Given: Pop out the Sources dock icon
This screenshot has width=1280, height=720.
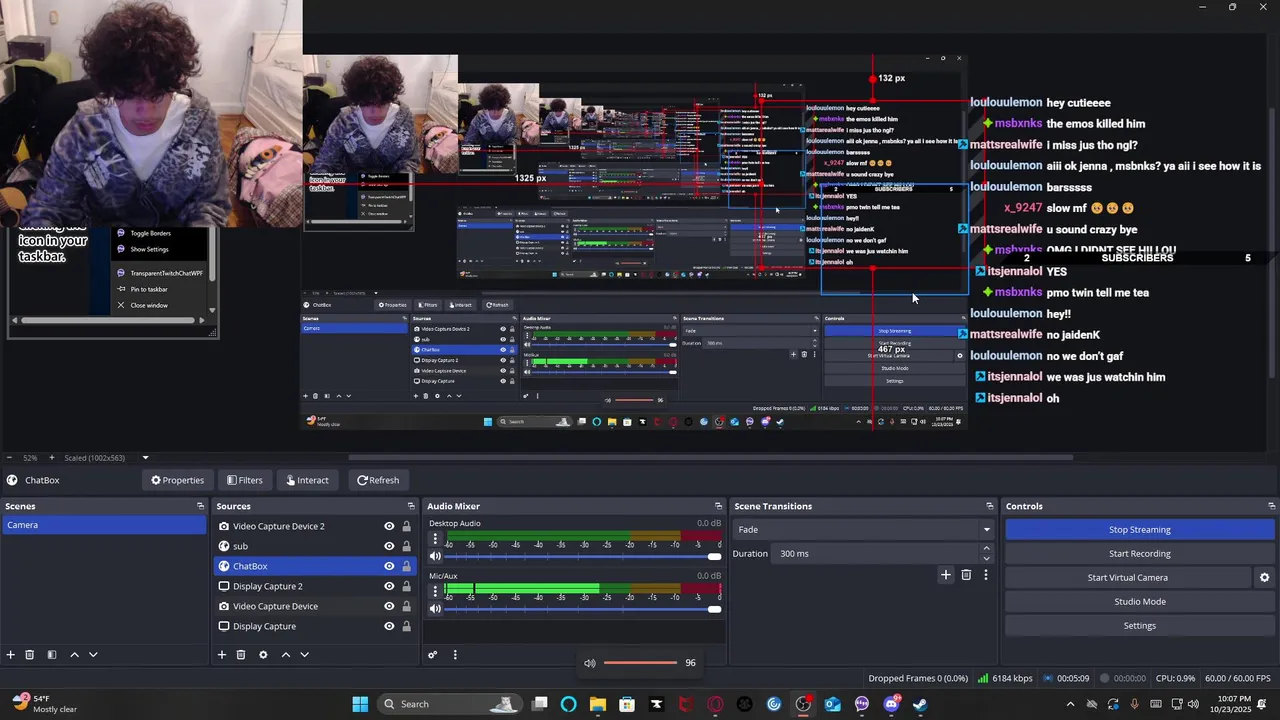Looking at the screenshot, I should 411,506.
